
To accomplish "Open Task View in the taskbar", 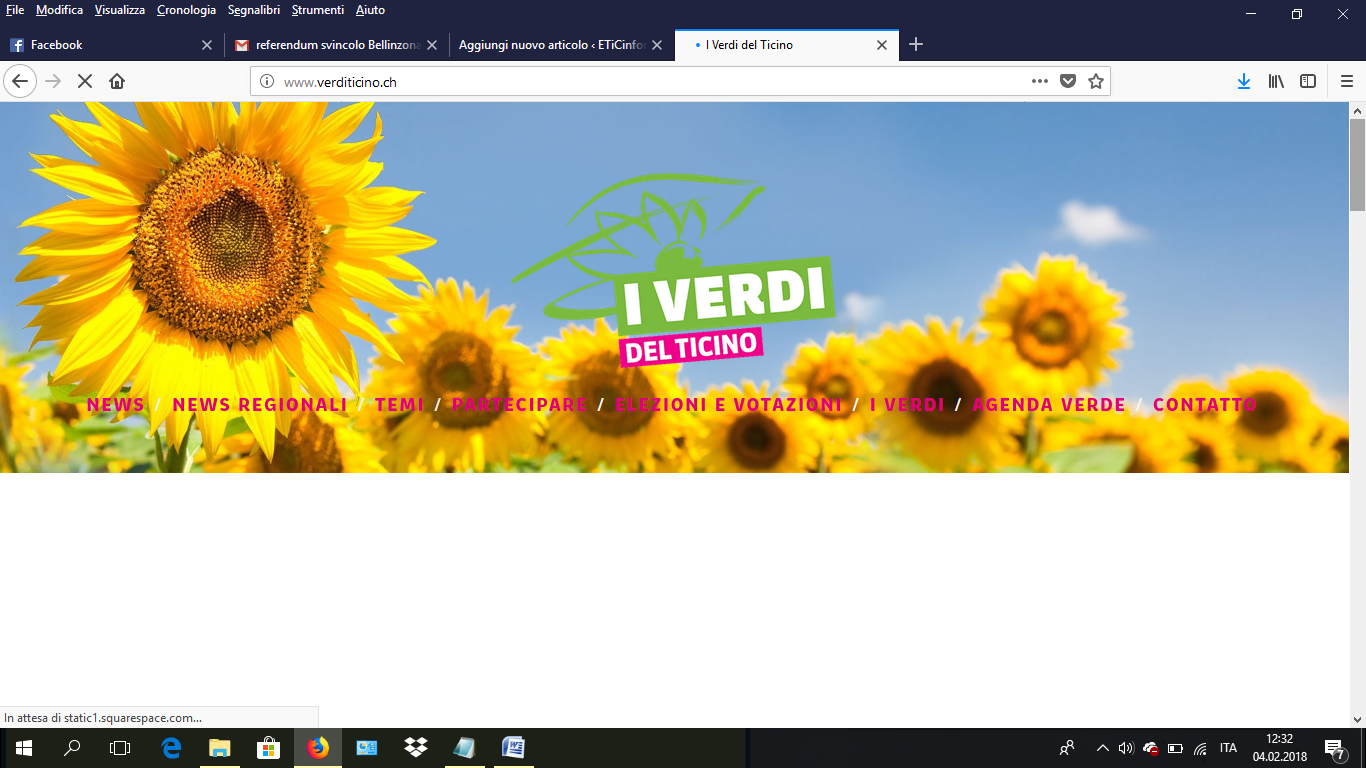I will click(120, 748).
